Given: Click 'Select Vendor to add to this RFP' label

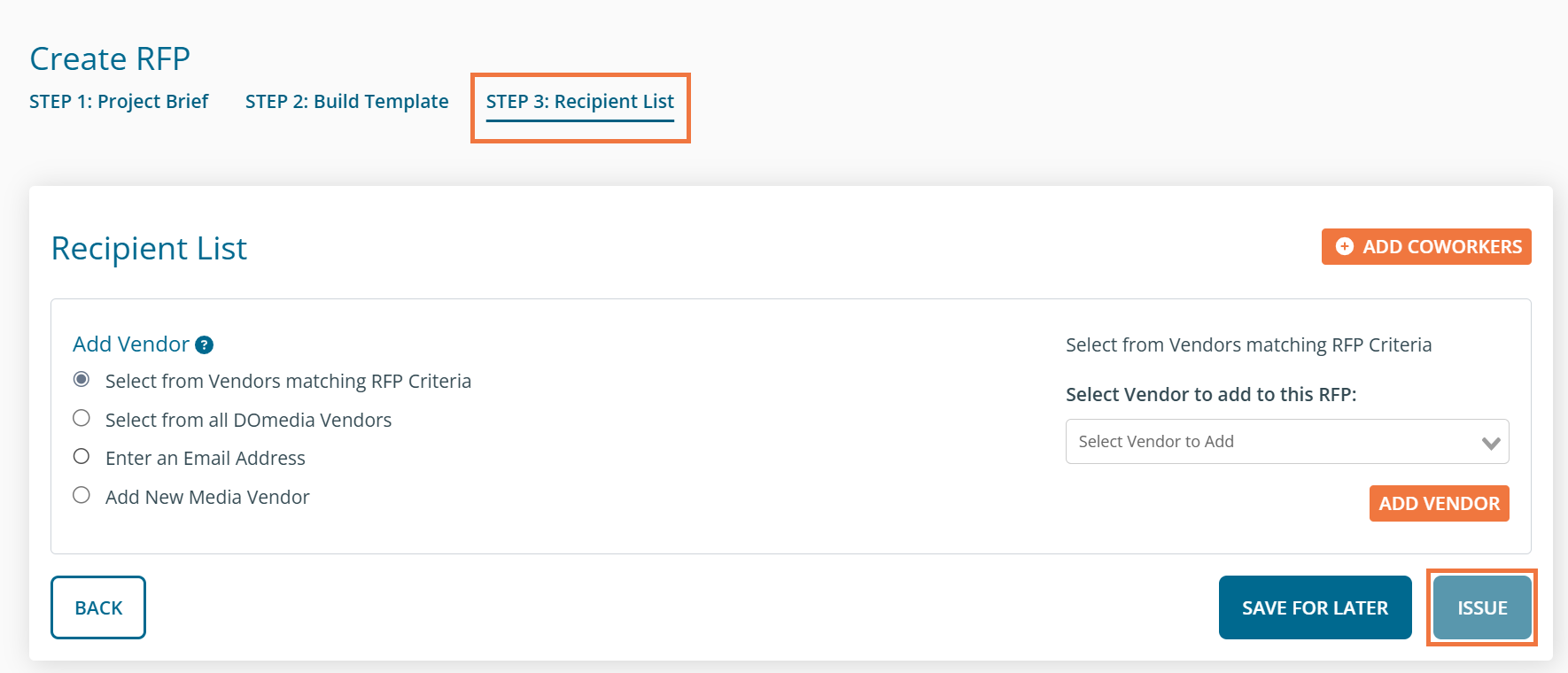Looking at the screenshot, I should coord(1210,395).
